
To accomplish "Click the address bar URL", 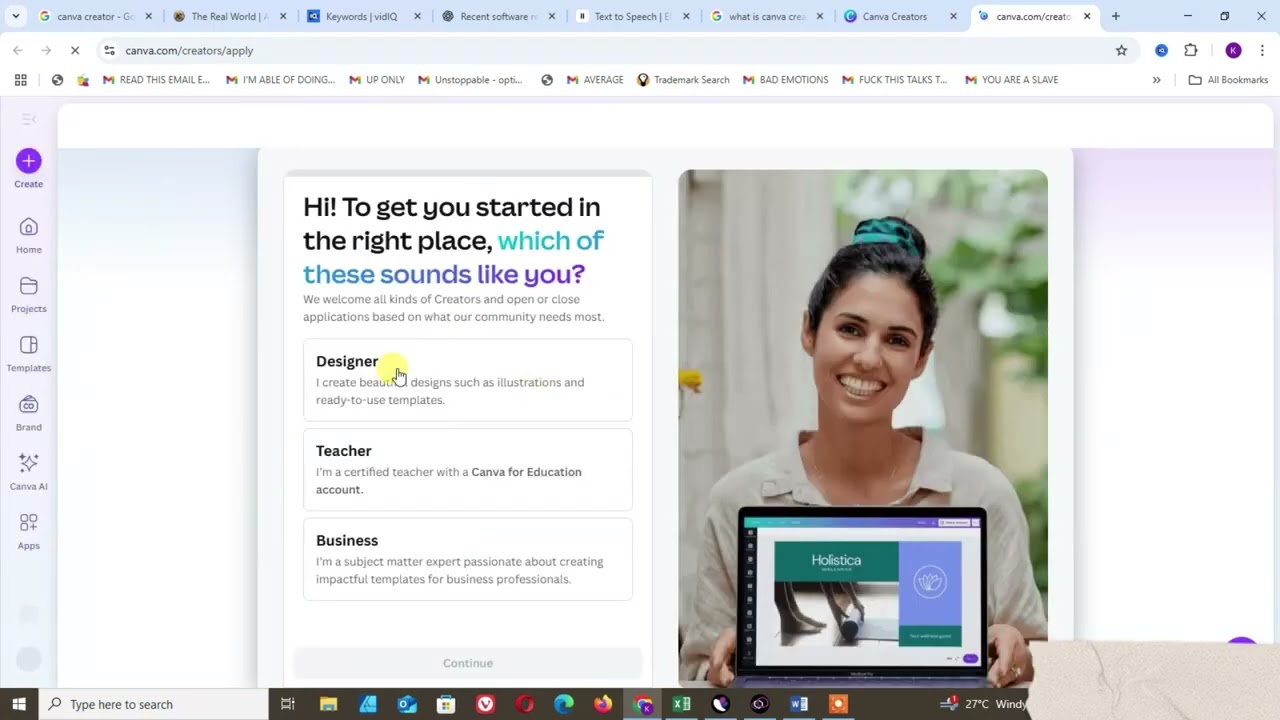I will click(189, 50).
